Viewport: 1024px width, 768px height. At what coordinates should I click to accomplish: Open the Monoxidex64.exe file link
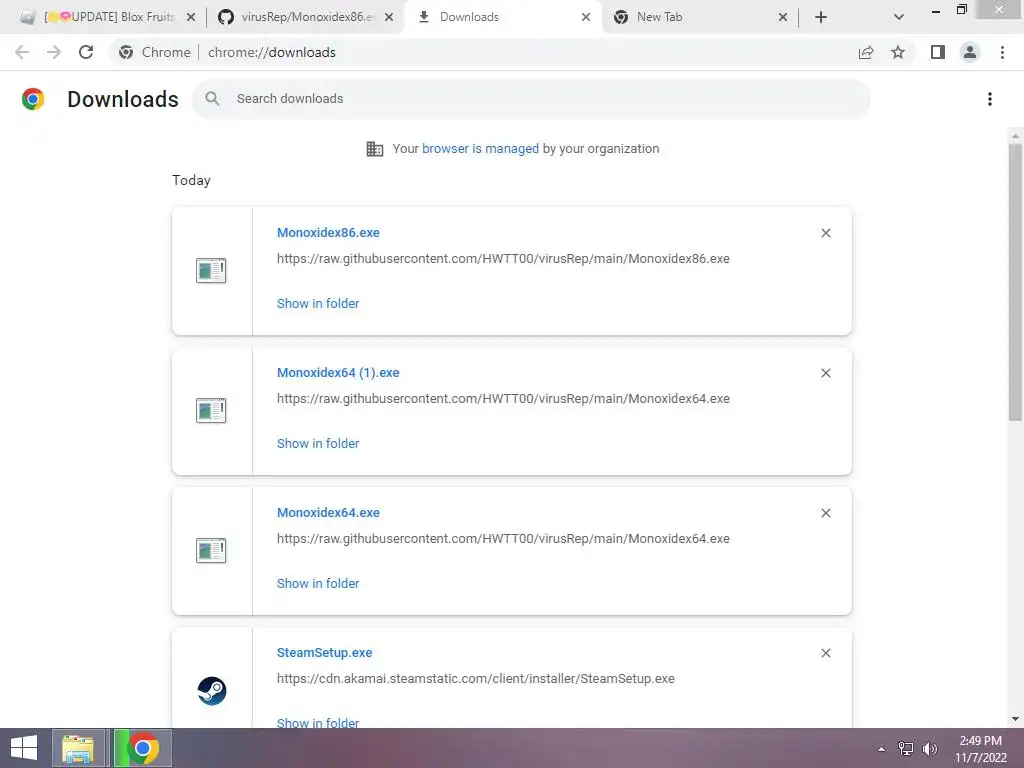click(328, 513)
